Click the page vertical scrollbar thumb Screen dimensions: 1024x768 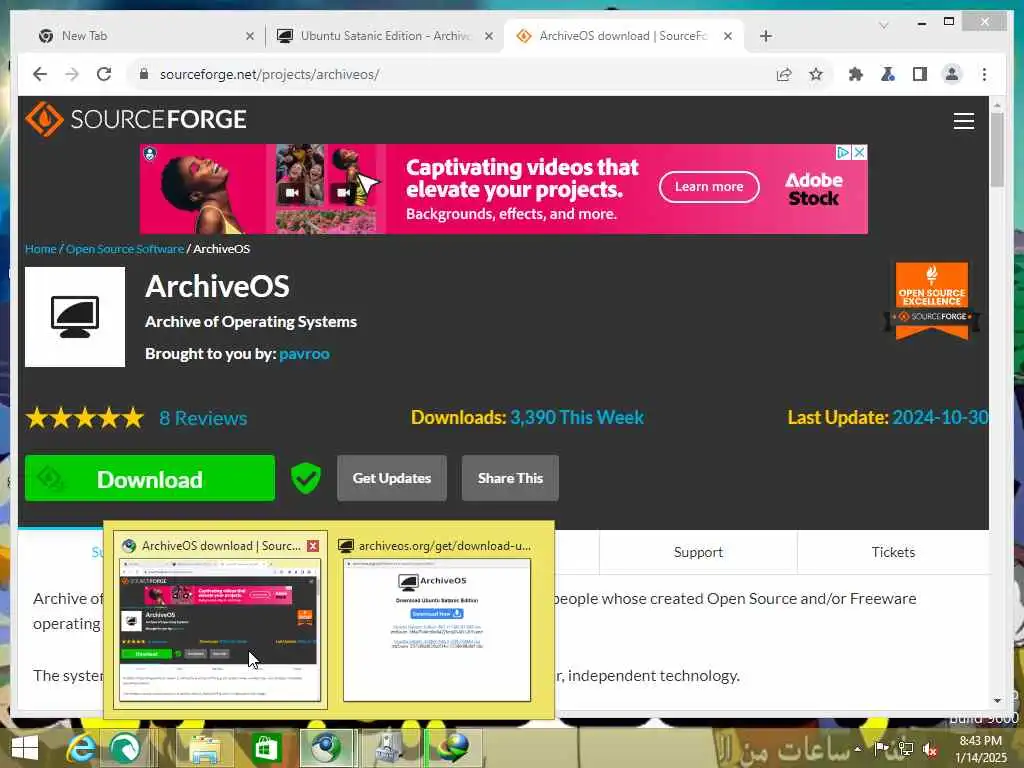997,149
